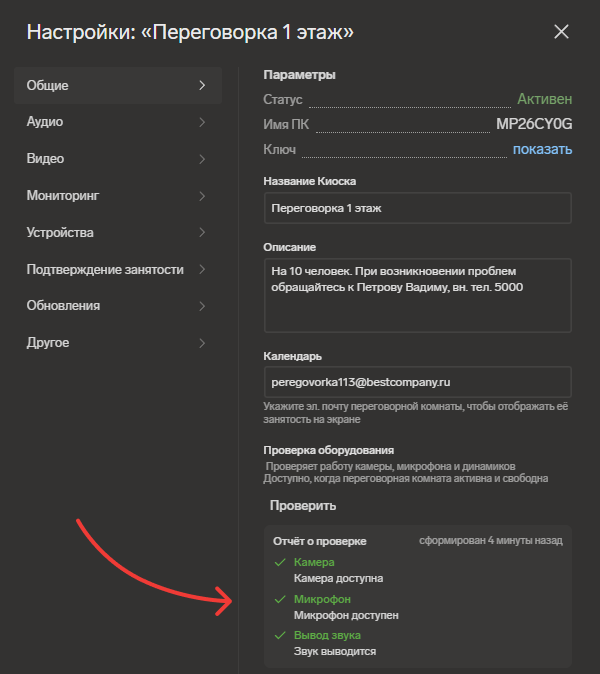The width and height of the screenshot is (600, 674).
Task: Click the green checkmark next to Вывод звука
Action: pos(280,635)
